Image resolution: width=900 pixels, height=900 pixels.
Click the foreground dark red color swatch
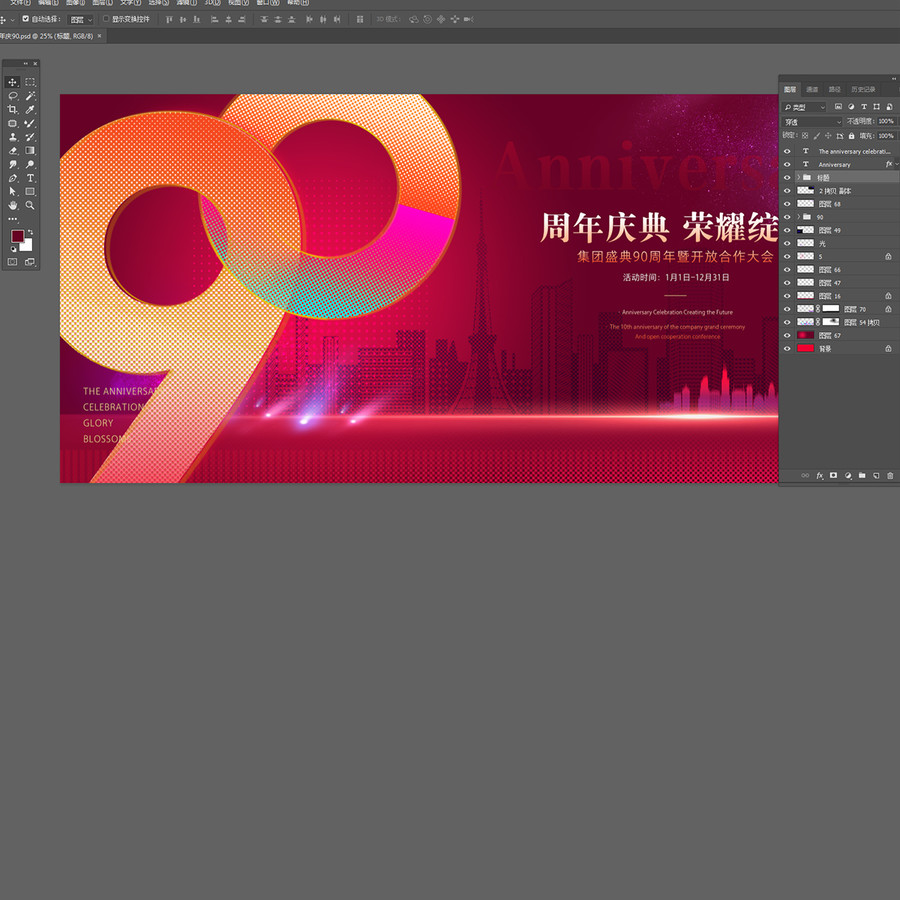[x=17, y=236]
